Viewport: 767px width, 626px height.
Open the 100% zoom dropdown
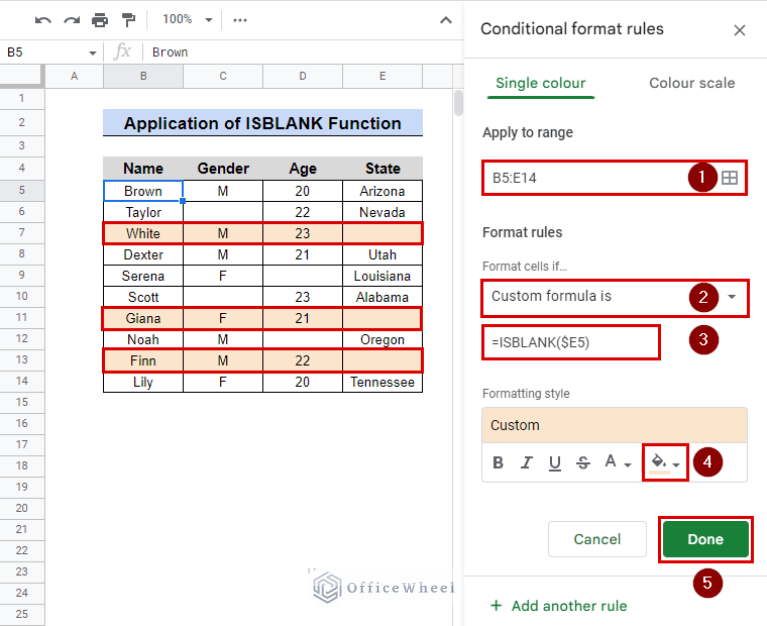[188, 20]
